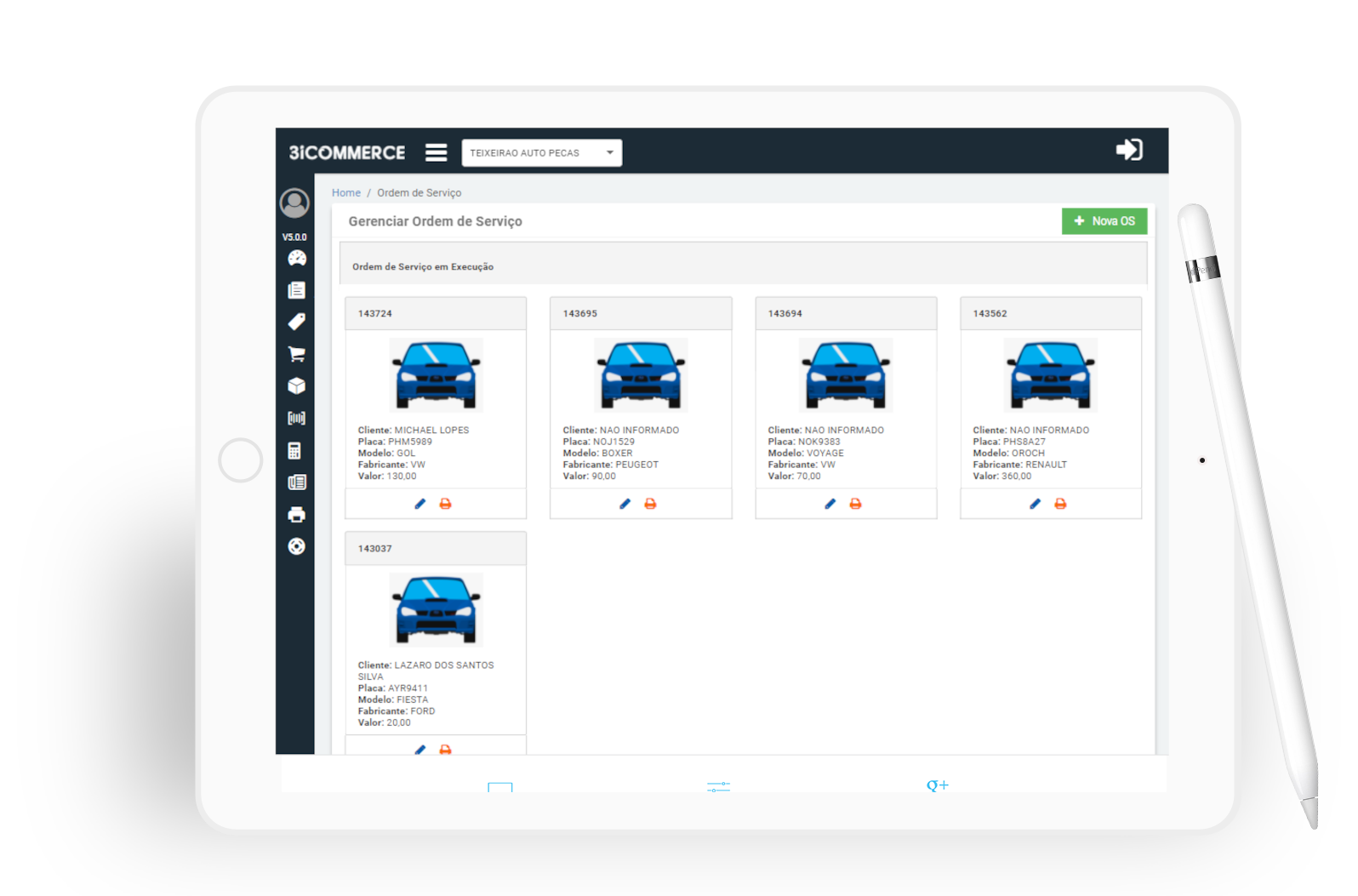Open the lifebuoy support icon in sidebar
The width and height of the screenshot is (1358, 896).
coord(296,546)
